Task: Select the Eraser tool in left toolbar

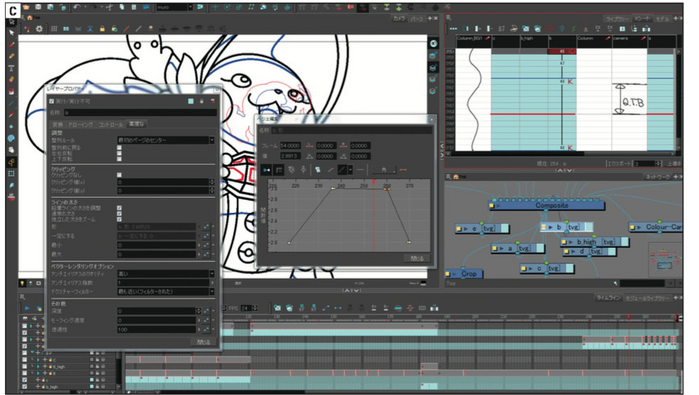Action: (12, 79)
